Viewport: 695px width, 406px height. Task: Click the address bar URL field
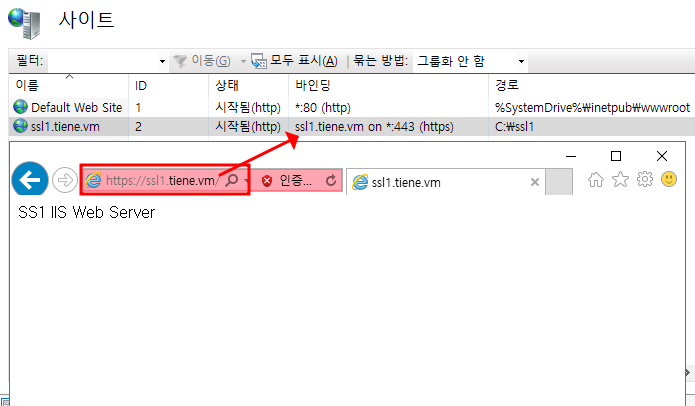coord(162,180)
